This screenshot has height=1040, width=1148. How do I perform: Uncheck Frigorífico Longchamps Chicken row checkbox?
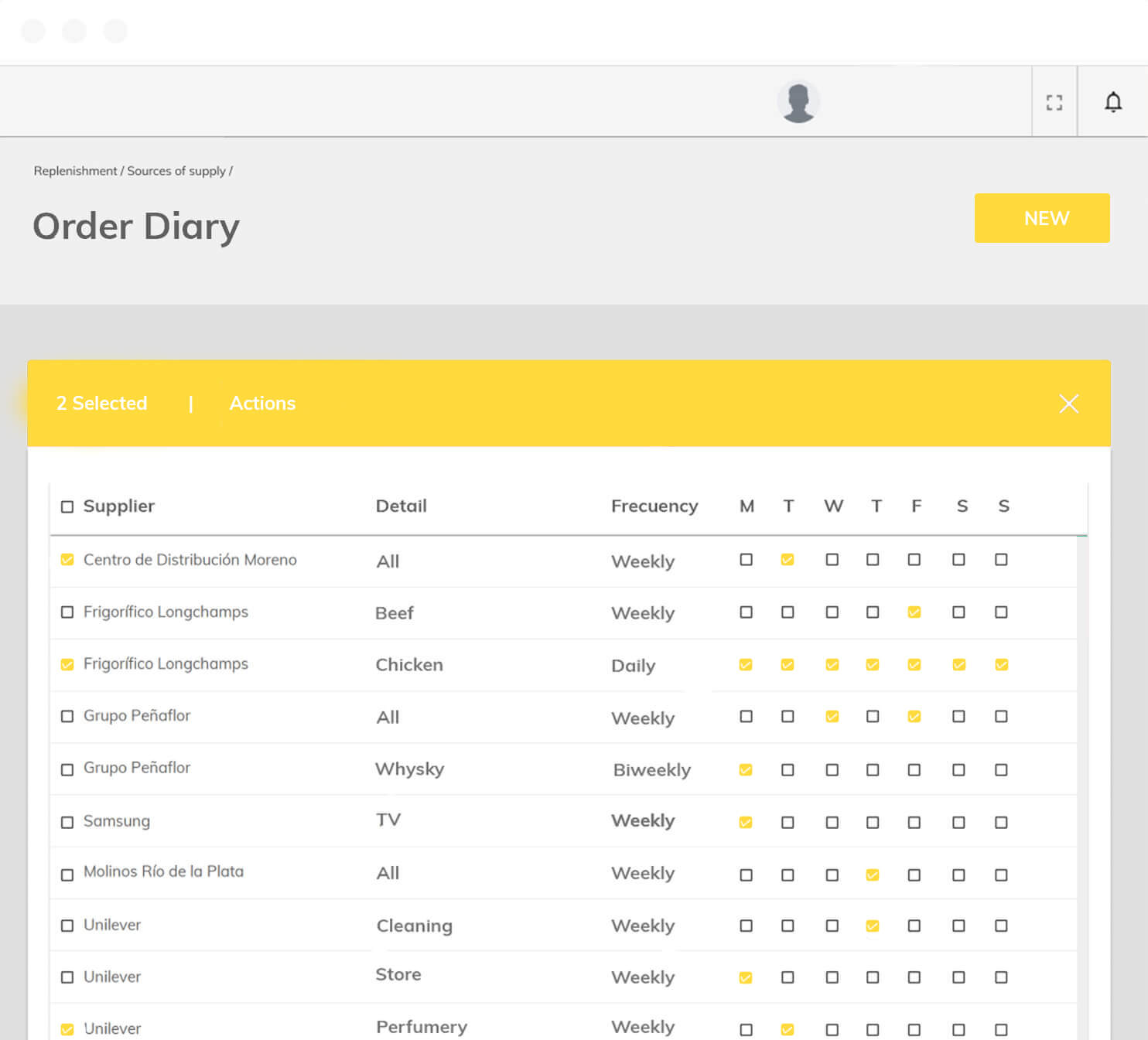tap(67, 664)
